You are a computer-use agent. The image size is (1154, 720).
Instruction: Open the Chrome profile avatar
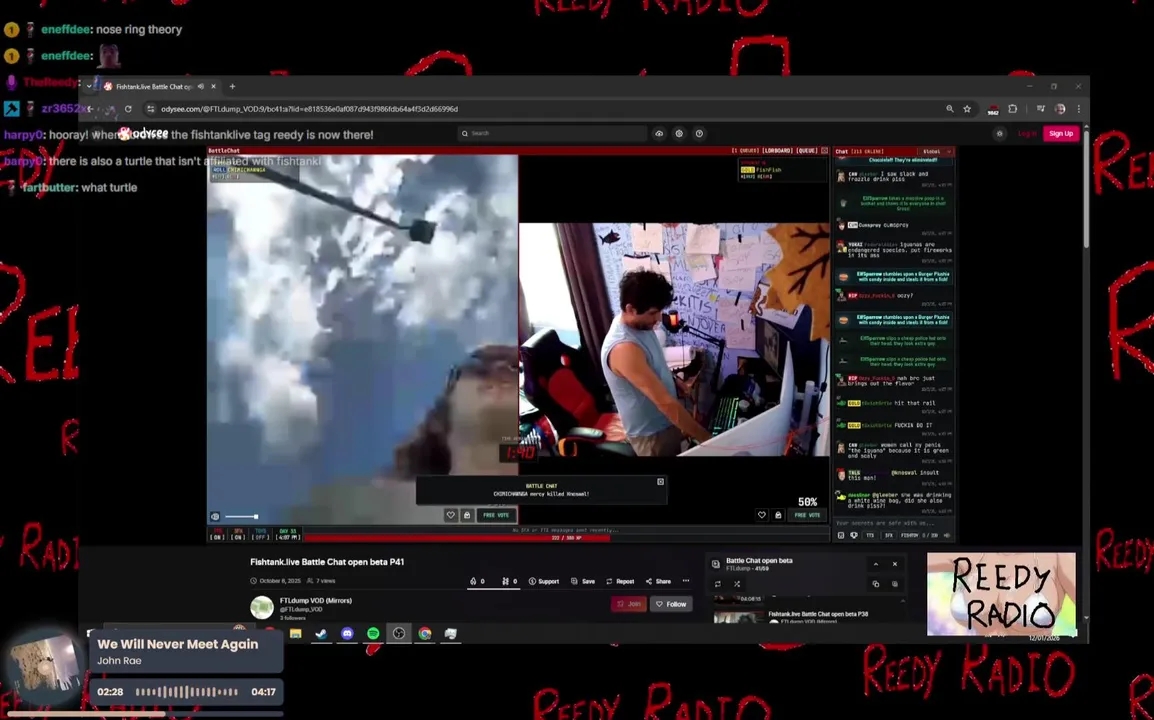[x=1060, y=109]
